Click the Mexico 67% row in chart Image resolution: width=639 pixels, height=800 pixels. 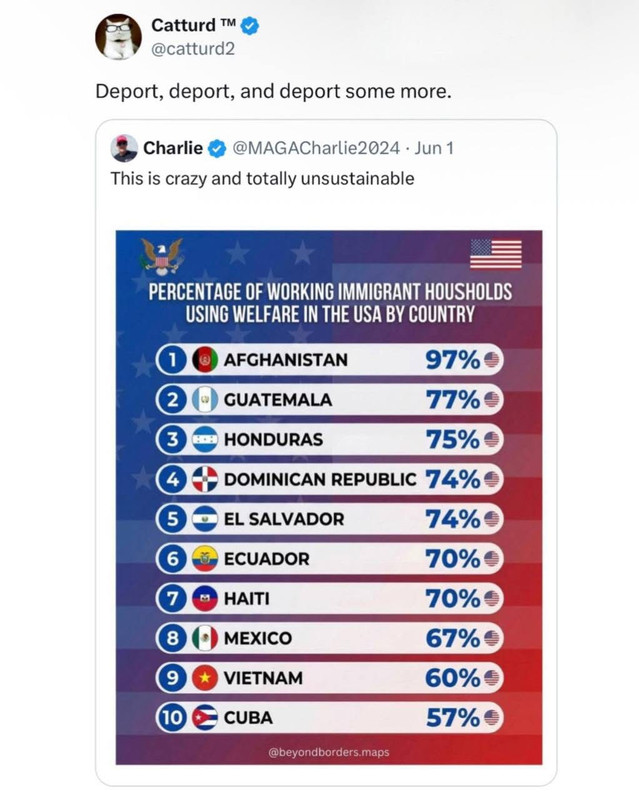tap(330, 638)
